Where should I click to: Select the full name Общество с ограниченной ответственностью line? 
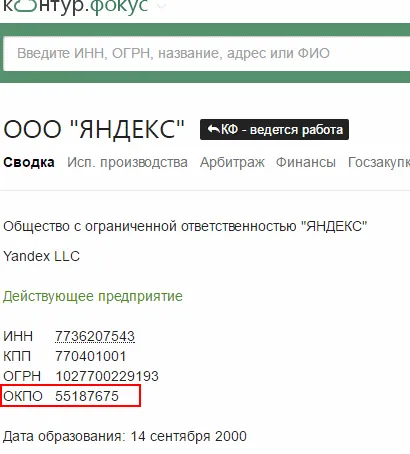(x=185, y=227)
